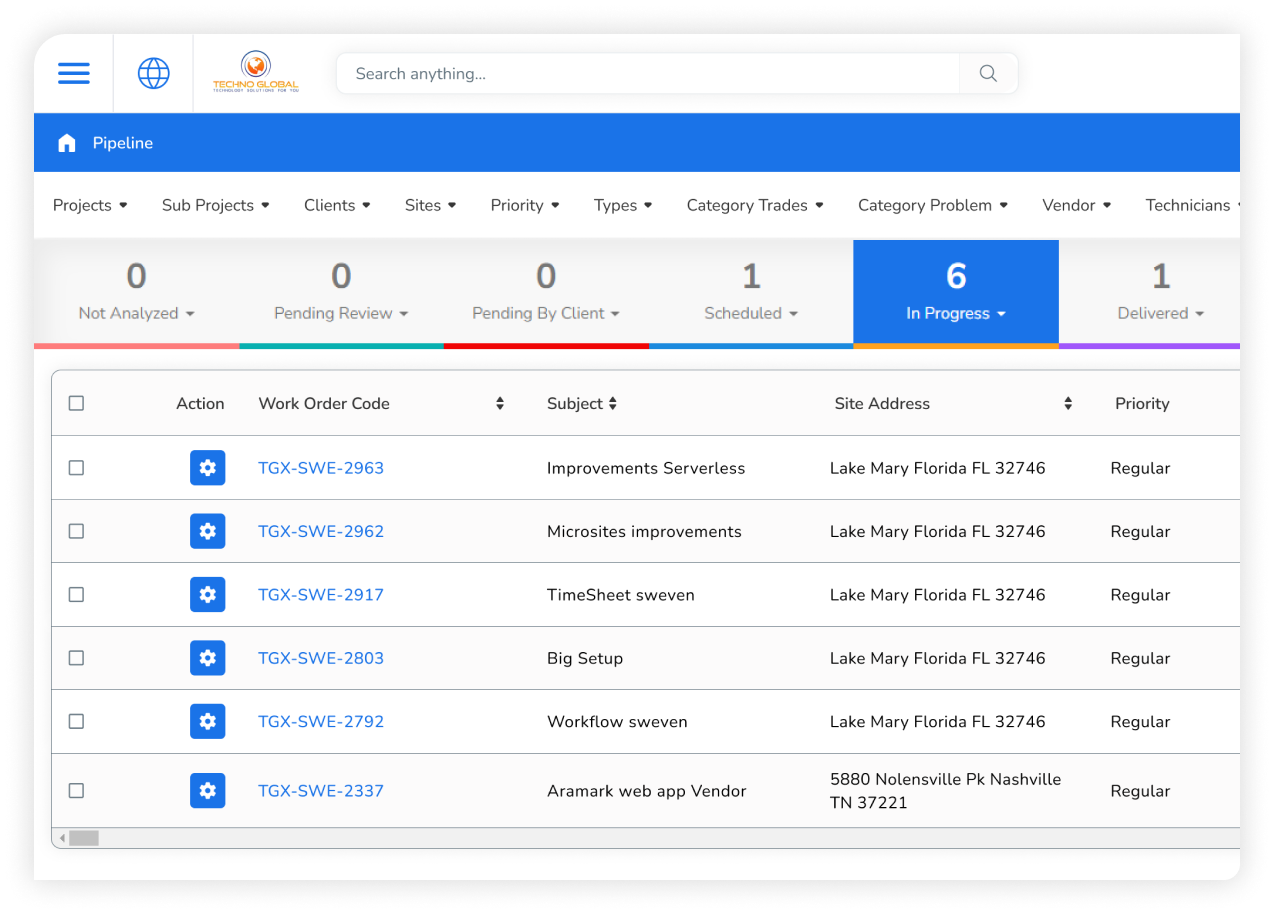The image size is (1274, 914).
Task: Click the home icon beside Pipeline
Action: pos(67,143)
